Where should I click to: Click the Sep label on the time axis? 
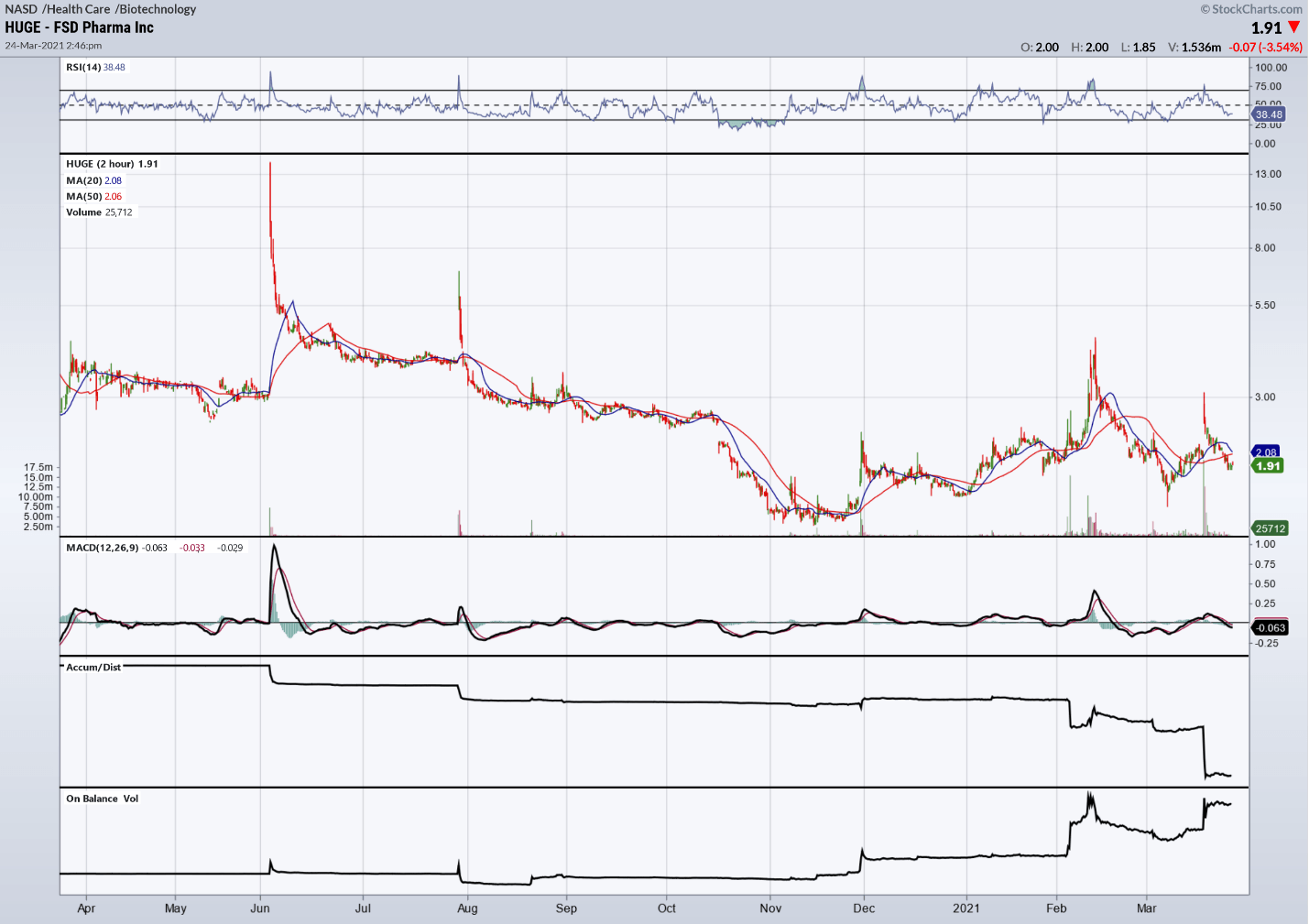pos(566,908)
